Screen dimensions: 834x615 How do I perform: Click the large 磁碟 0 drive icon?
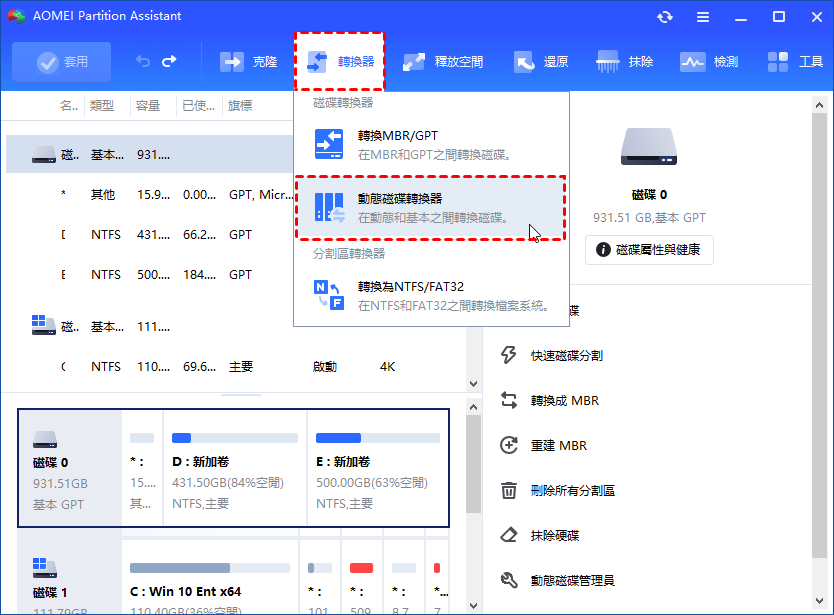[x=649, y=146]
